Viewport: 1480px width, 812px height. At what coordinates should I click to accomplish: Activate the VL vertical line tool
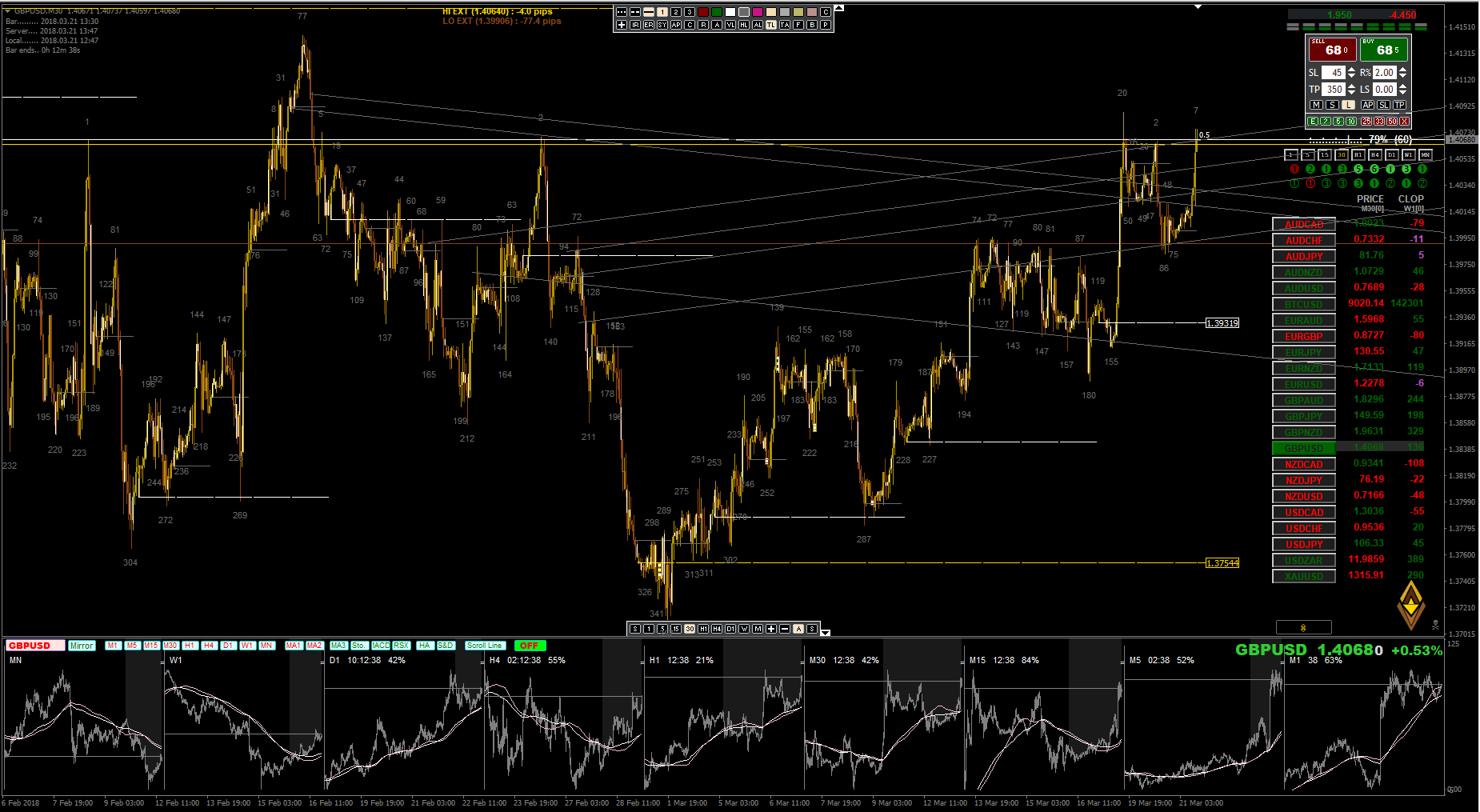730,25
